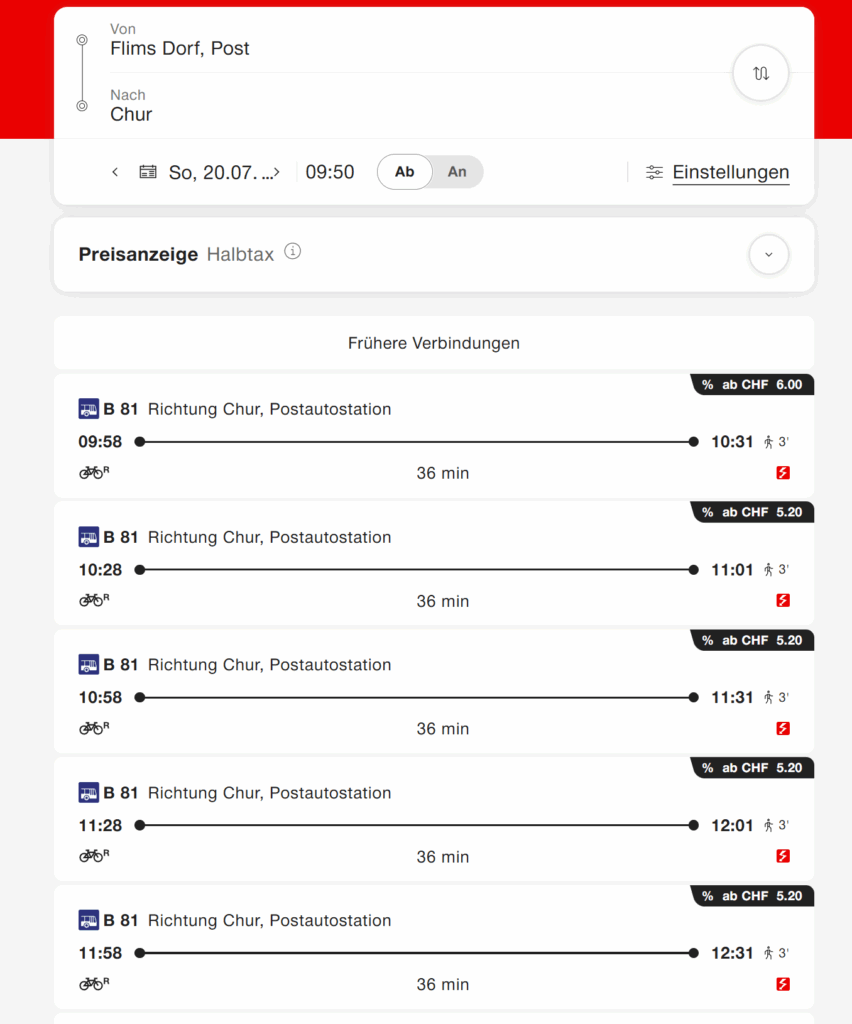The width and height of the screenshot is (852, 1024).
Task: Click walking icon next to 12:01 arrival
Action: coord(768,825)
